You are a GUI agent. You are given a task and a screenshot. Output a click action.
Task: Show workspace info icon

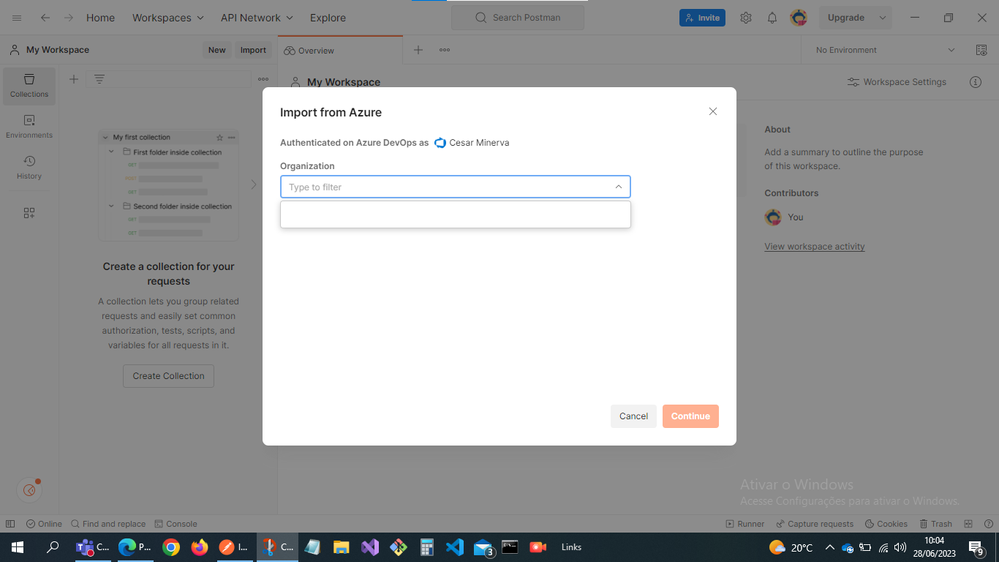coord(975,82)
